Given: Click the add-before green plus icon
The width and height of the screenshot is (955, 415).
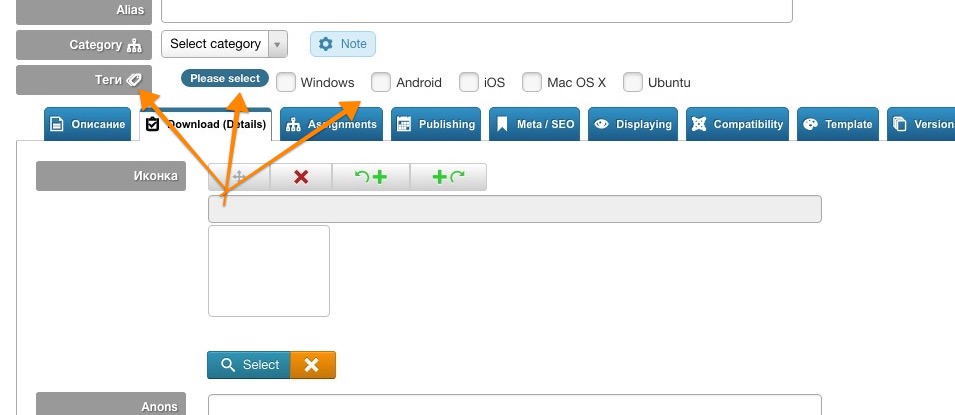Looking at the screenshot, I should (x=371, y=177).
